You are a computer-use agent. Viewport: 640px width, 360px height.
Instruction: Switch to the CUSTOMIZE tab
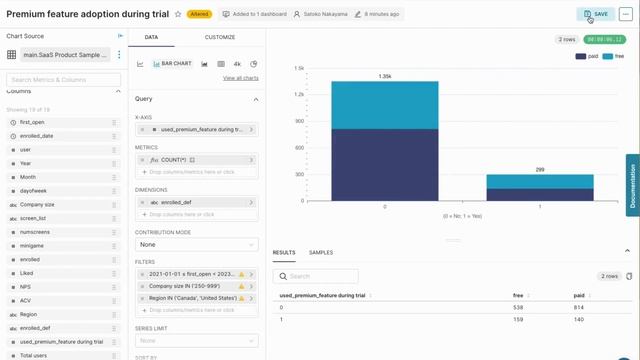coord(220,37)
